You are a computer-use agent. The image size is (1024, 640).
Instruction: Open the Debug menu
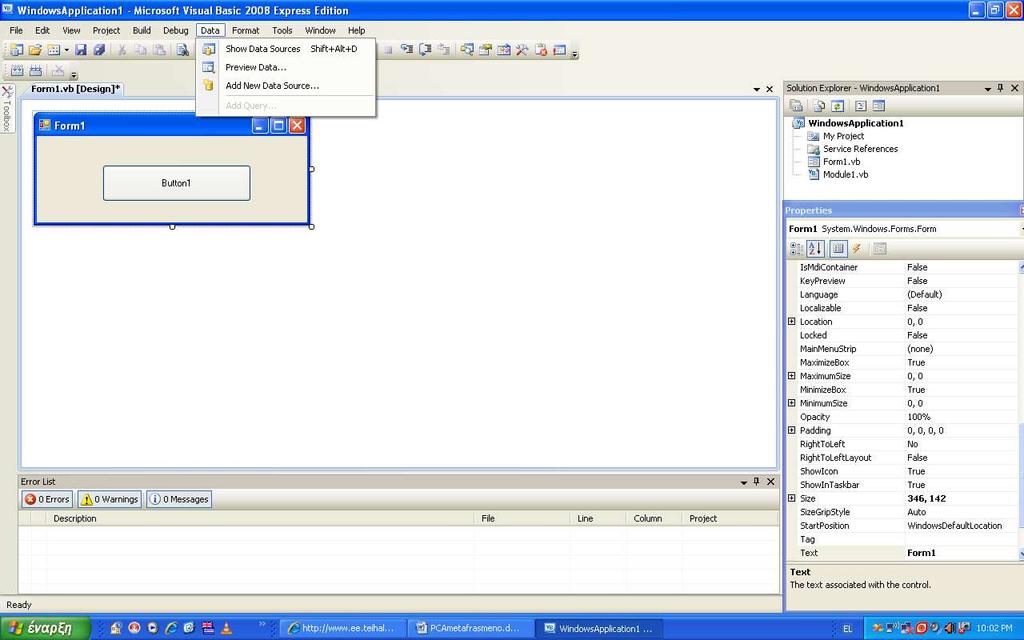pyautogui.click(x=176, y=30)
